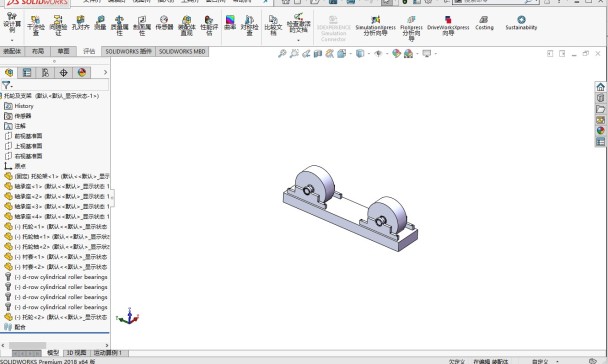
Task: Switch to DimXpertManager crosshair tab
Action: [x=63, y=72]
